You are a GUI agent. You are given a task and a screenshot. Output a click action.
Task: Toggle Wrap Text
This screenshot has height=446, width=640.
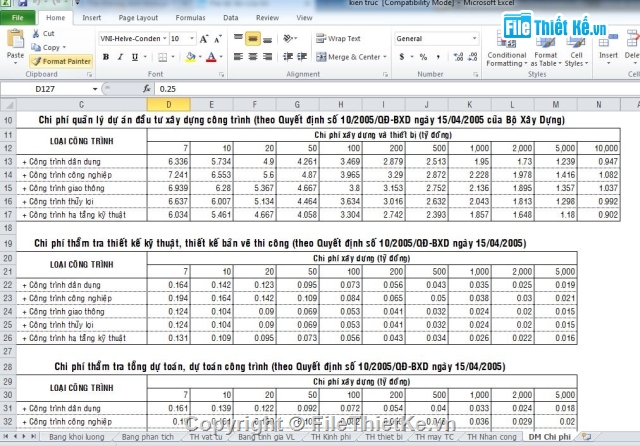[x=338, y=39]
